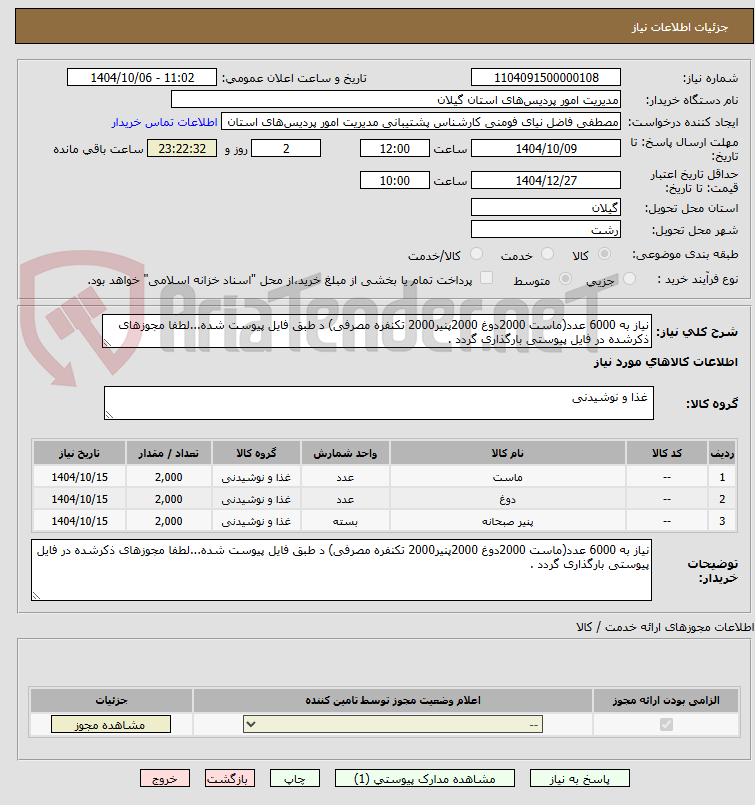755x805 pixels.
Task: Open مشاهده مدارک پیوستی (1) button
Action: [424, 779]
